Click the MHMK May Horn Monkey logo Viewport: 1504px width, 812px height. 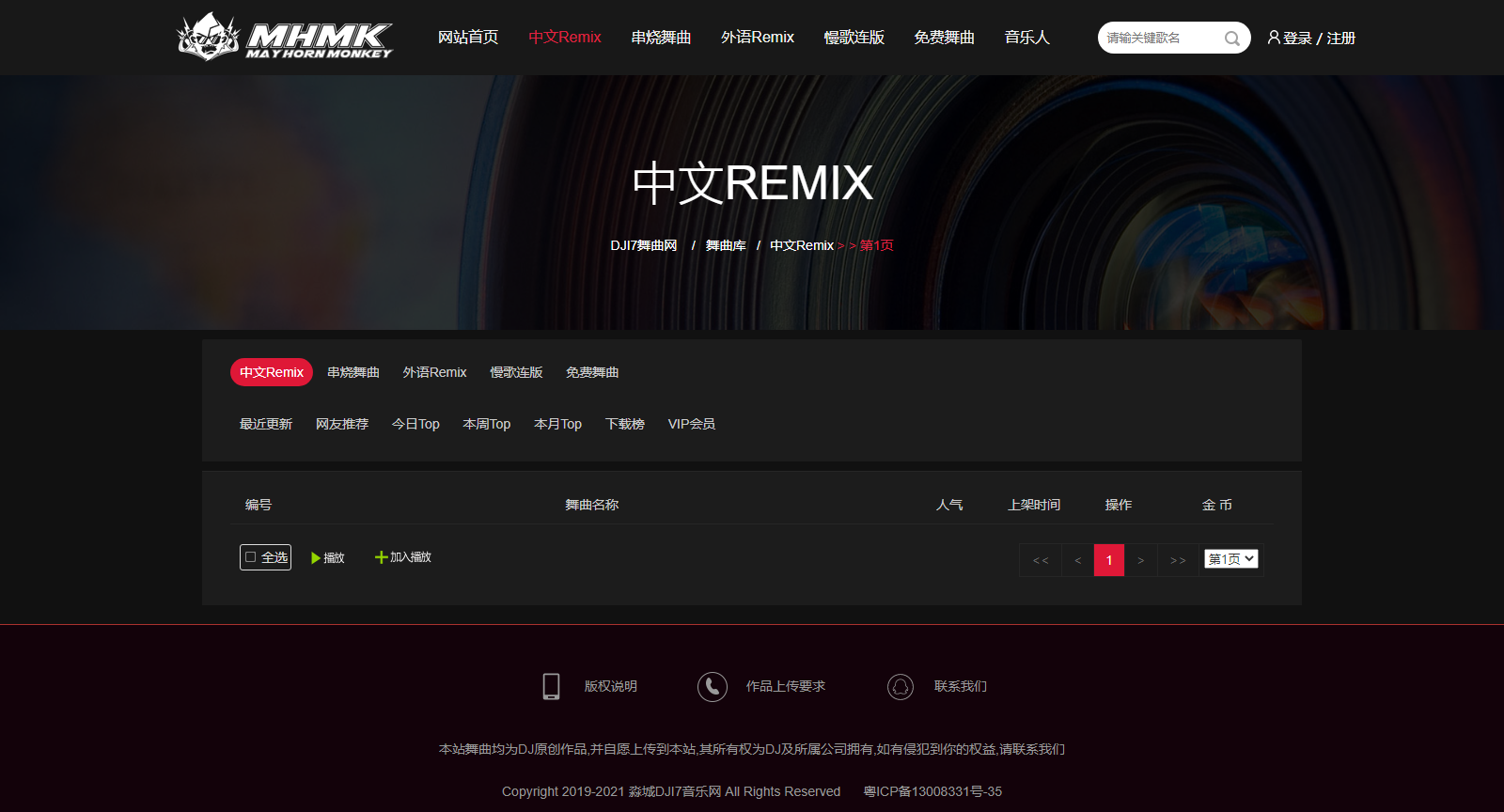click(x=285, y=37)
